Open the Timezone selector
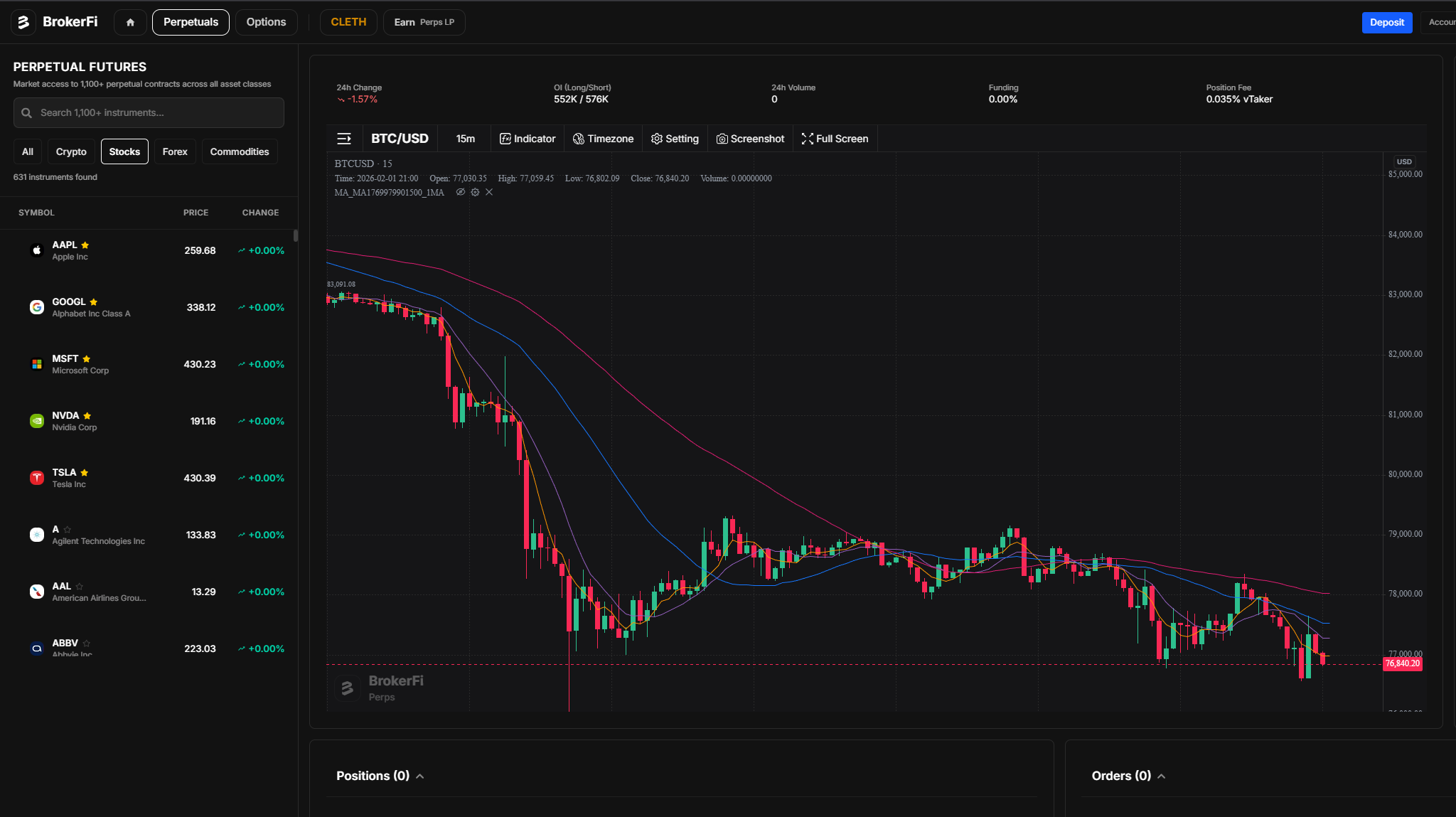The height and width of the screenshot is (817, 1456). pyautogui.click(x=603, y=139)
